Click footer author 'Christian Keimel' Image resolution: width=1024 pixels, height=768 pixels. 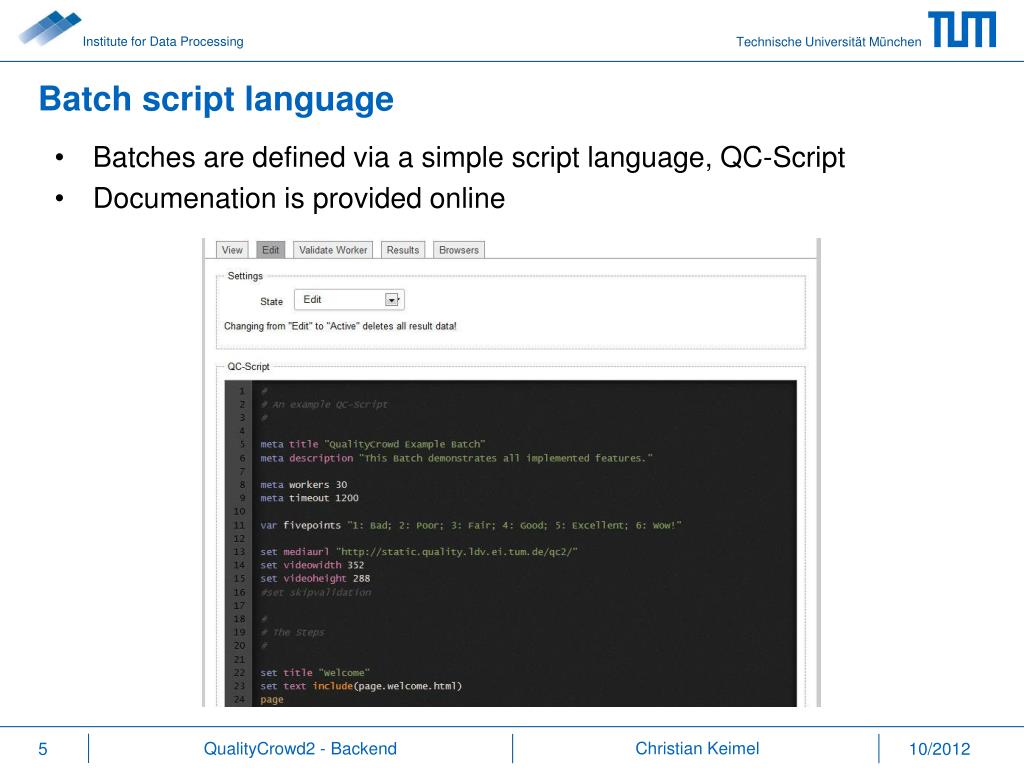pyautogui.click(x=697, y=748)
